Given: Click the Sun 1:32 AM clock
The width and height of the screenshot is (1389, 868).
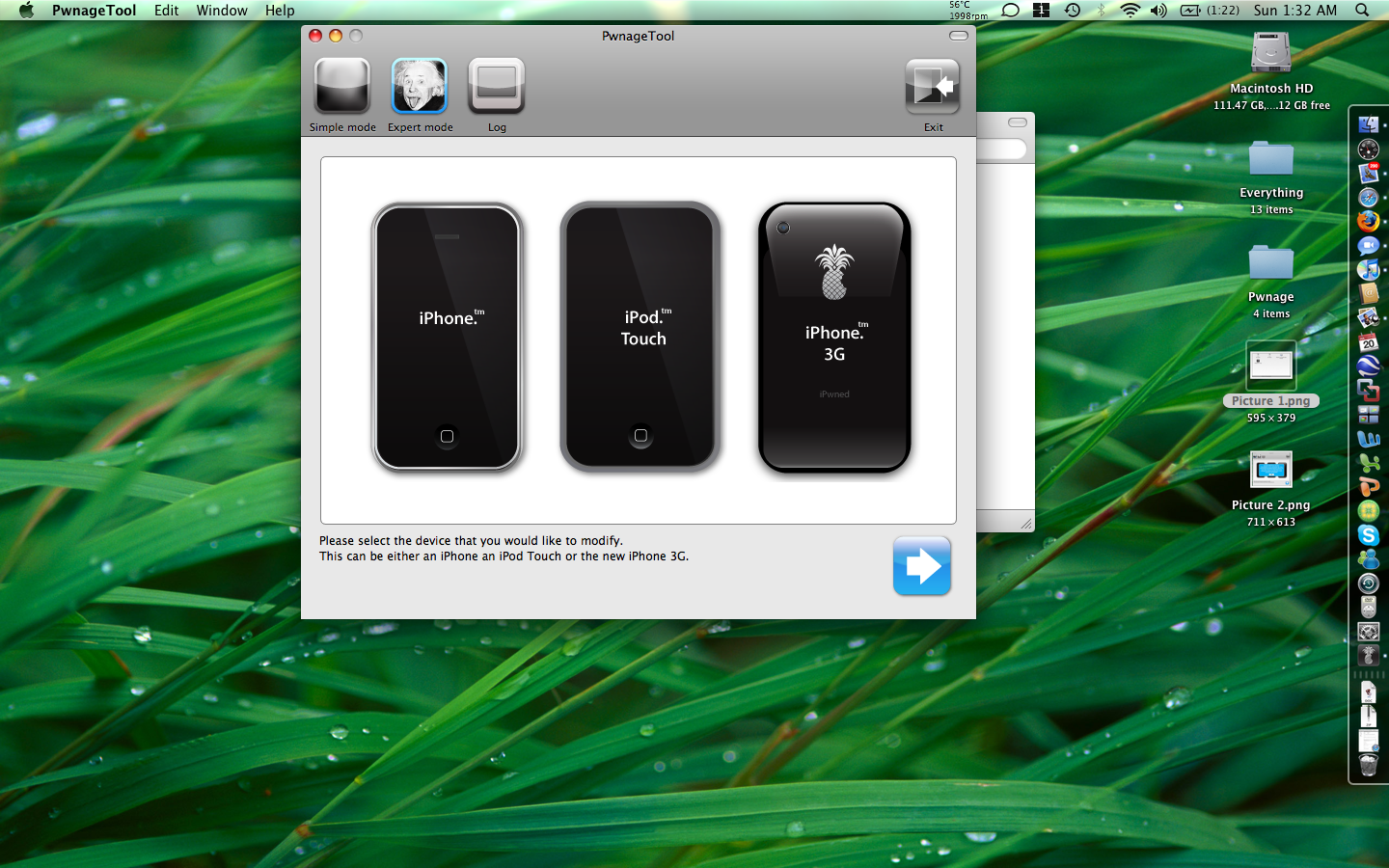Looking at the screenshot, I should (x=1295, y=11).
